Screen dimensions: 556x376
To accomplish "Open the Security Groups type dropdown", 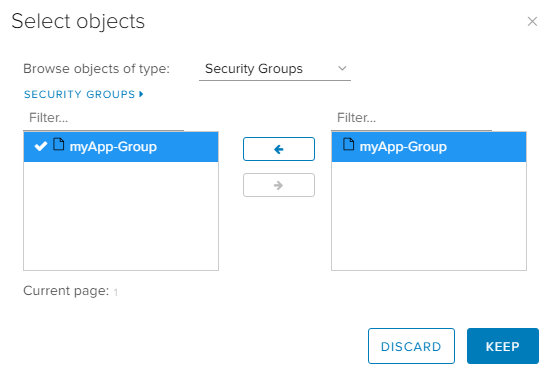I will tap(275, 69).
